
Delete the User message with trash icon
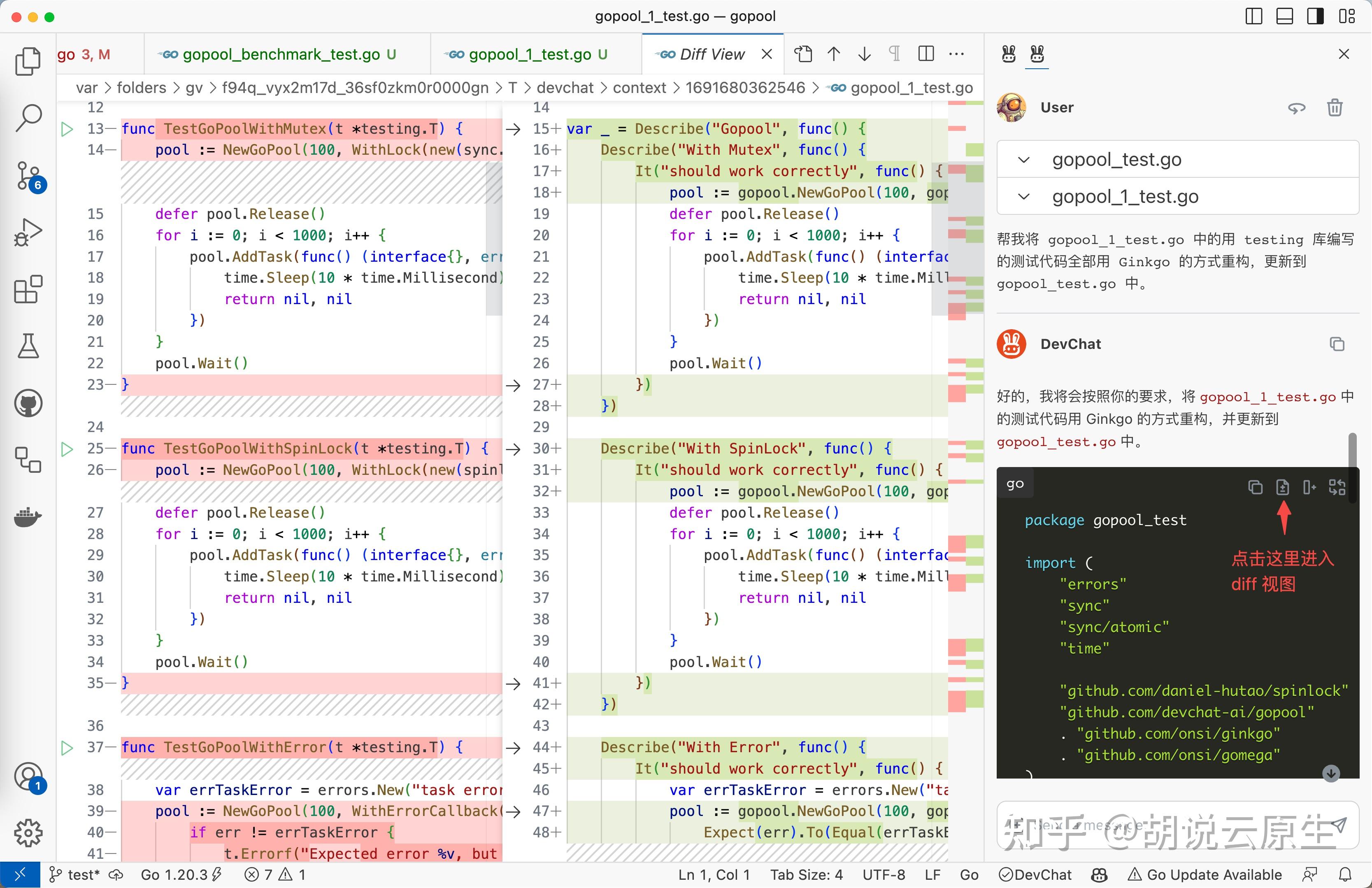[x=1335, y=108]
